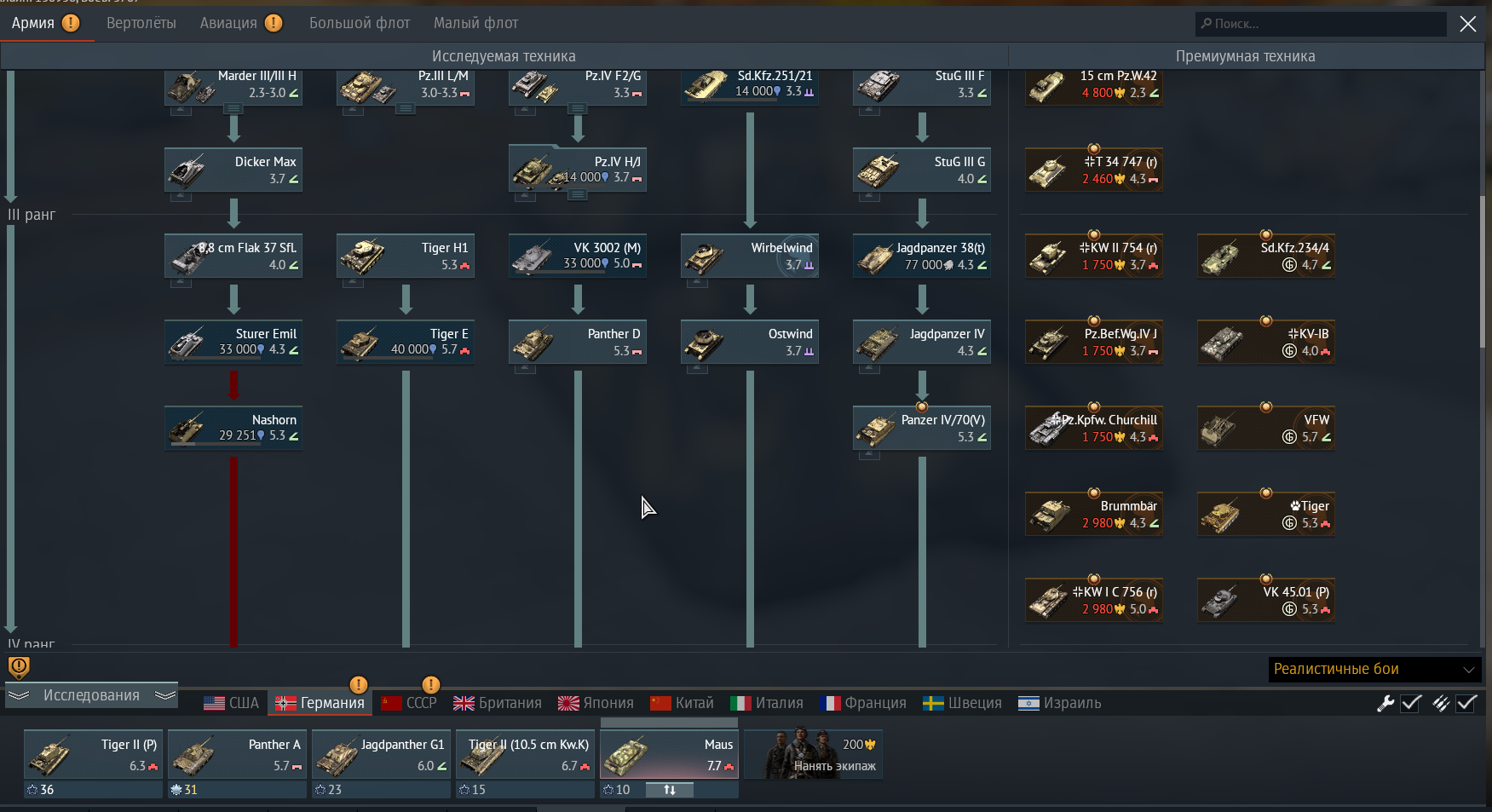Select the США nation tab

point(231,703)
